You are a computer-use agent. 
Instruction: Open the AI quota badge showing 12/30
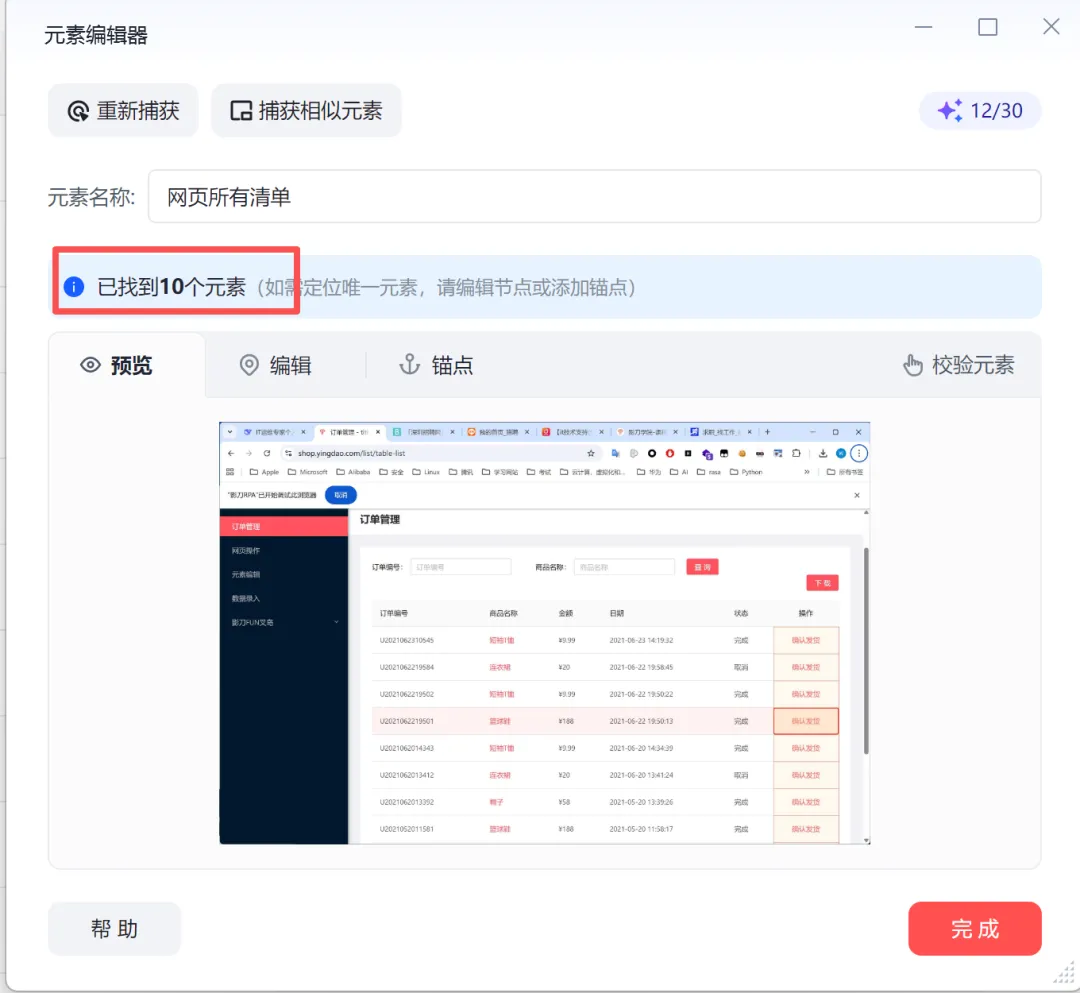pyautogui.click(x=979, y=111)
